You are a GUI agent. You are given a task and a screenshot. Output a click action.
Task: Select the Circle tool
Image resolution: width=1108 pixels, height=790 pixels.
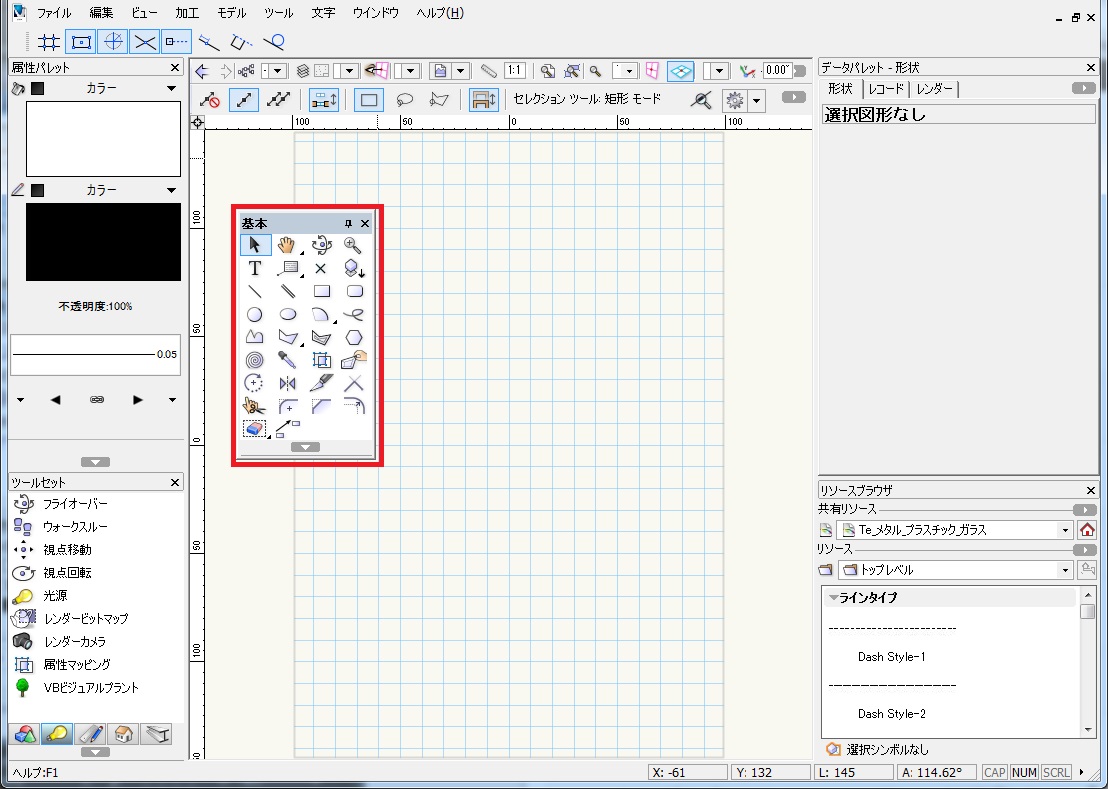(254, 314)
